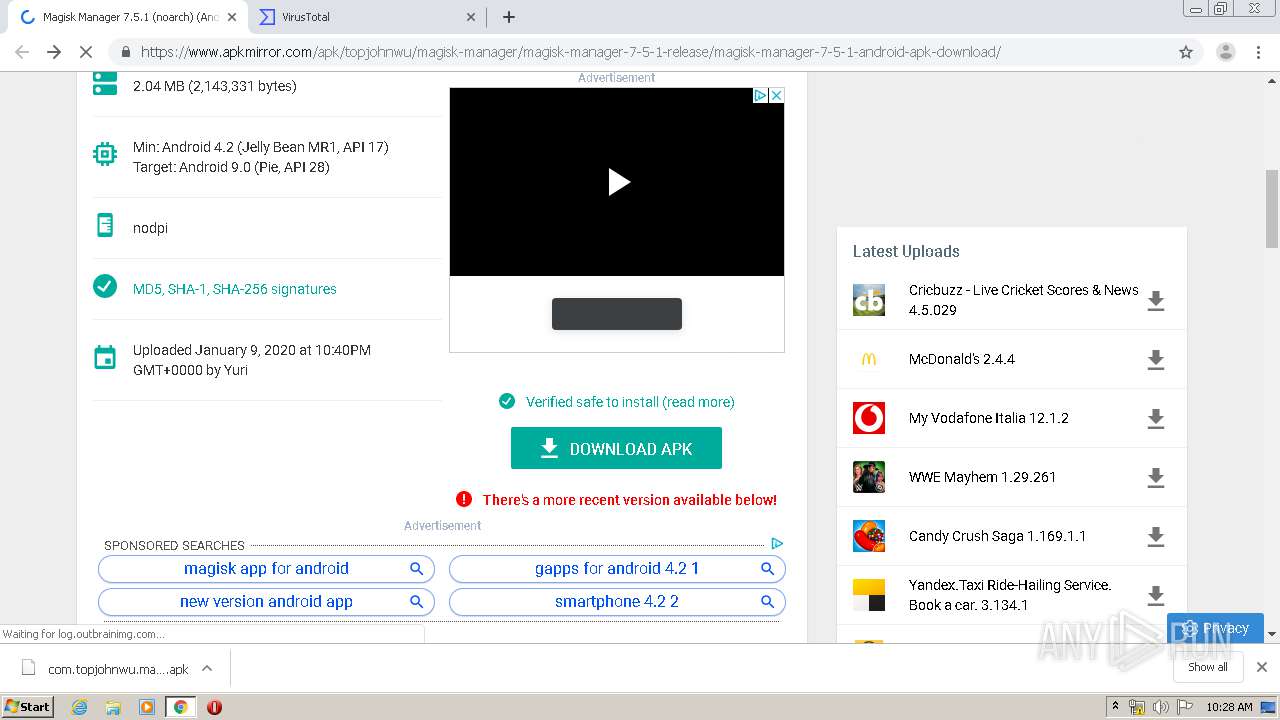Open the Chrome profile avatar
1280x720 pixels.
[1225, 52]
